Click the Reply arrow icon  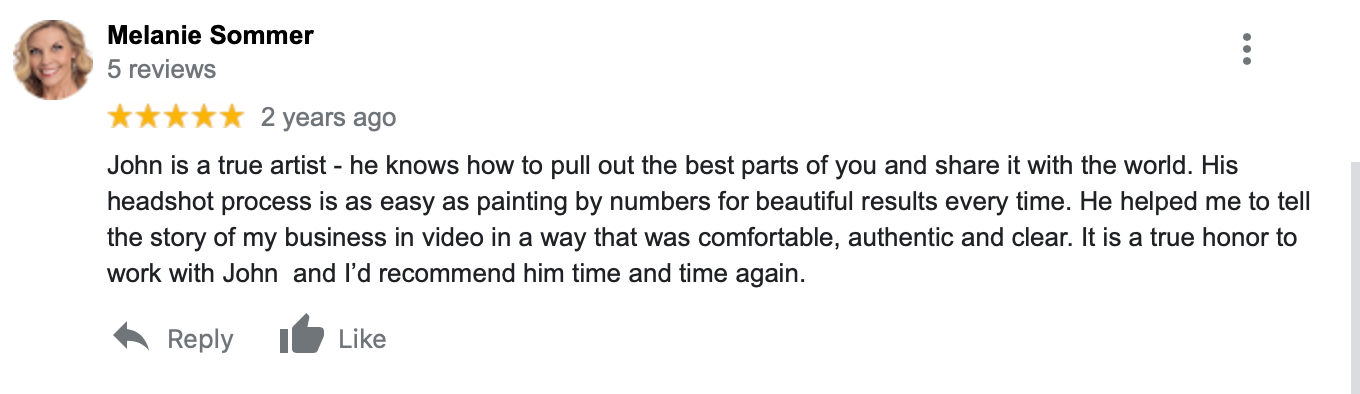click(x=131, y=338)
